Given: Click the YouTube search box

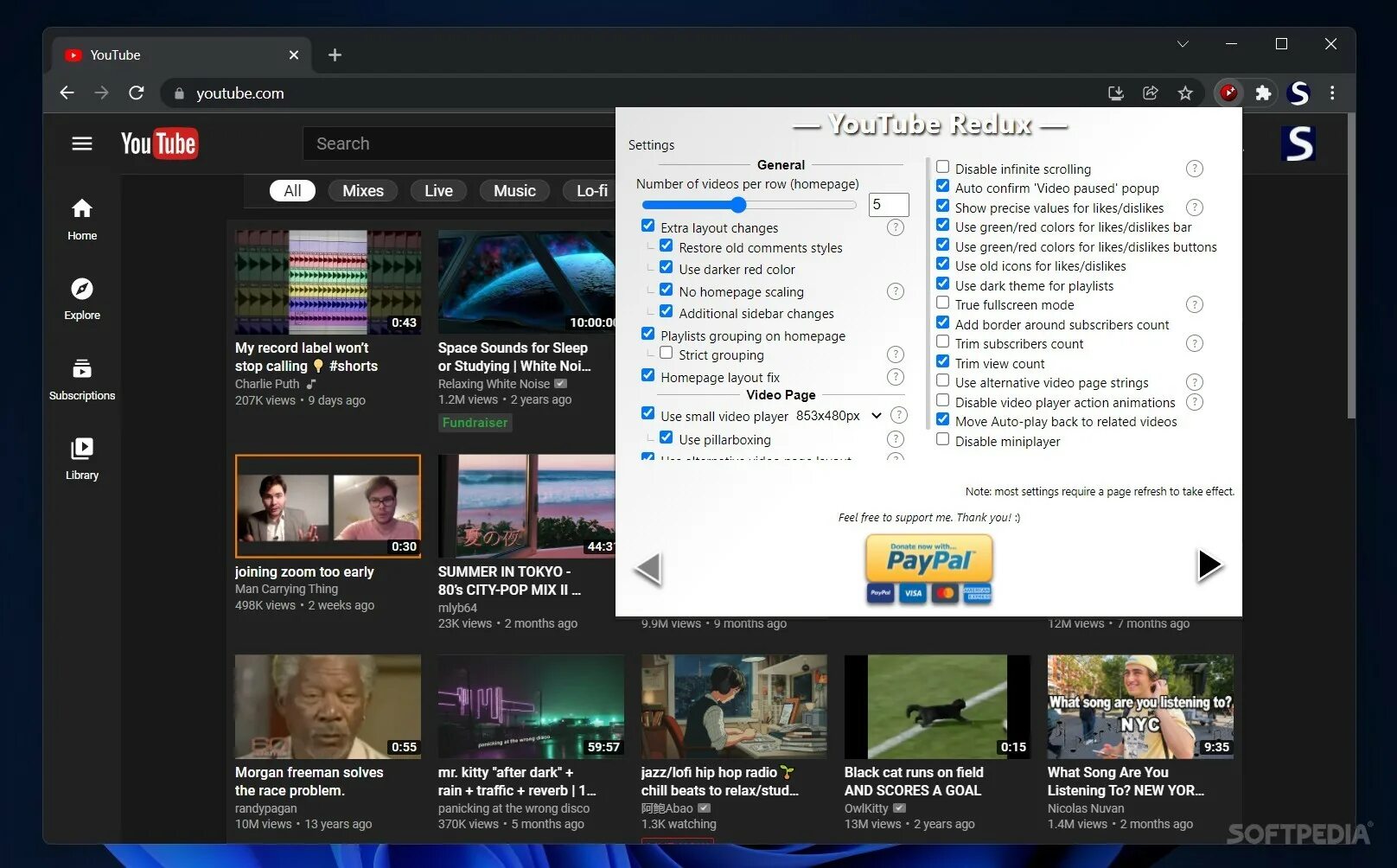Looking at the screenshot, I should pos(459,144).
